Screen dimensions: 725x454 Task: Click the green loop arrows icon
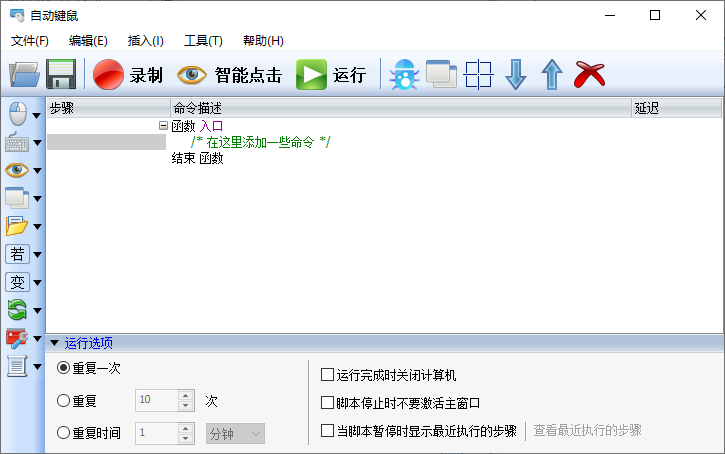pos(17,309)
